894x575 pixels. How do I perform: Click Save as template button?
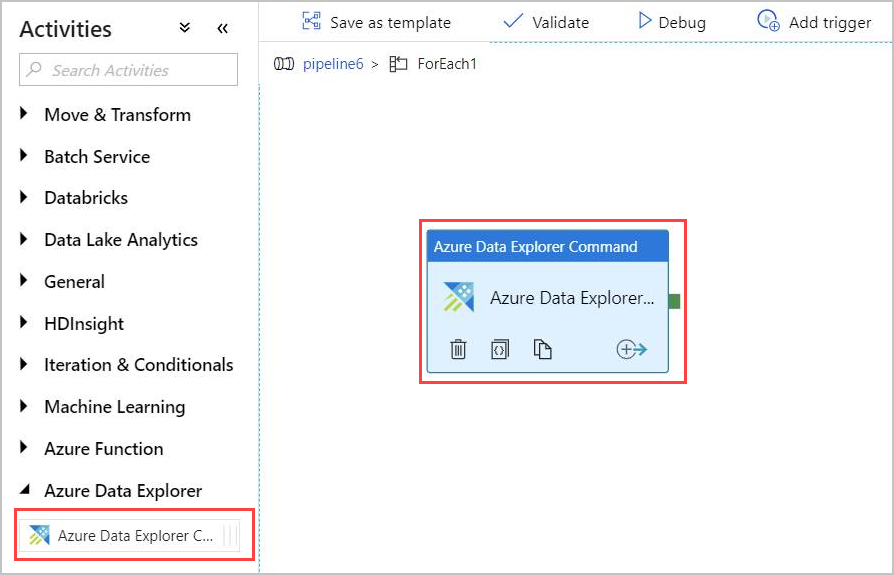click(376, 22)
